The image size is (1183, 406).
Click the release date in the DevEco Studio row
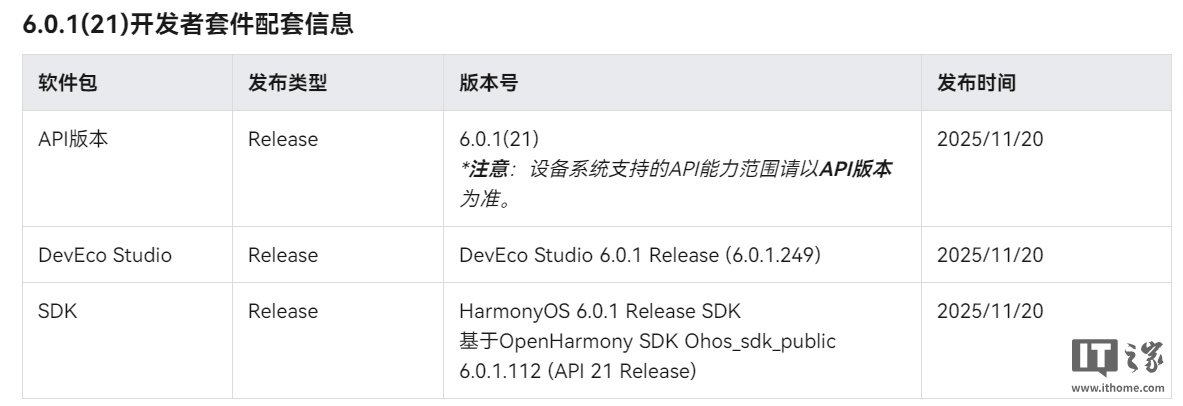click(x=990, y=255)
